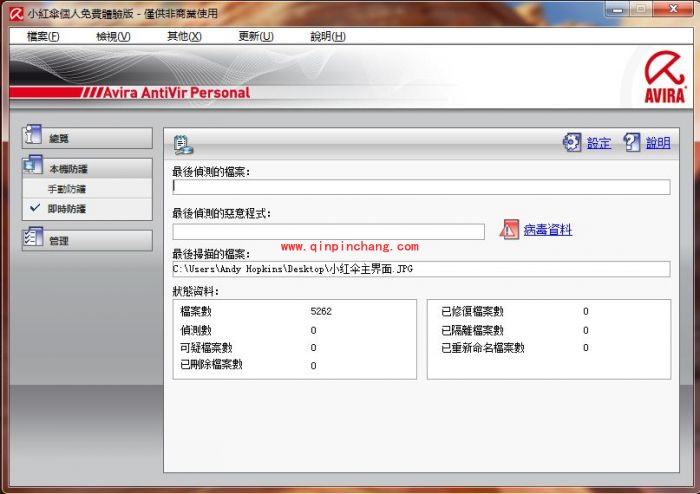Screen dimensions: 700x494
Task: Click the virus warning triangle icon
Action: click(x=510, y=230)
